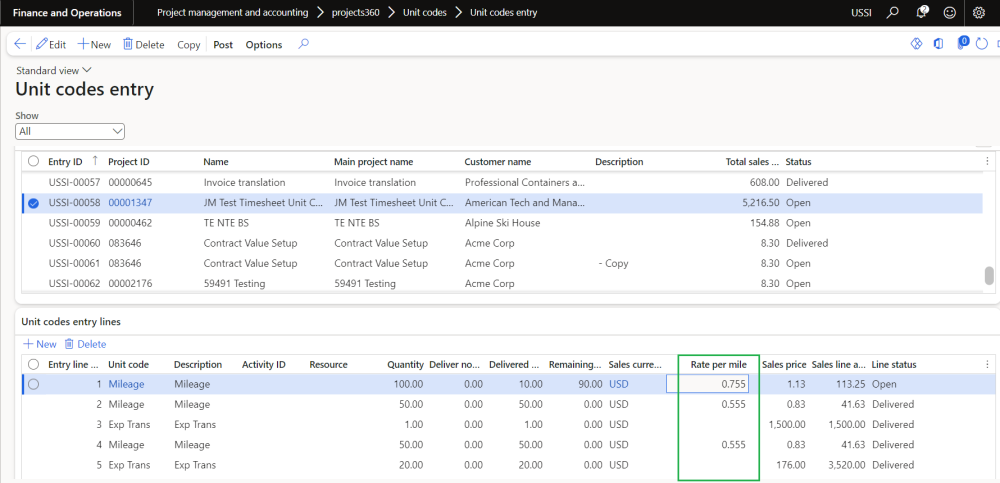Click the back arrow in the action pane
Viewport: 1000px width, 483px height.
click(x=20, y=44)
